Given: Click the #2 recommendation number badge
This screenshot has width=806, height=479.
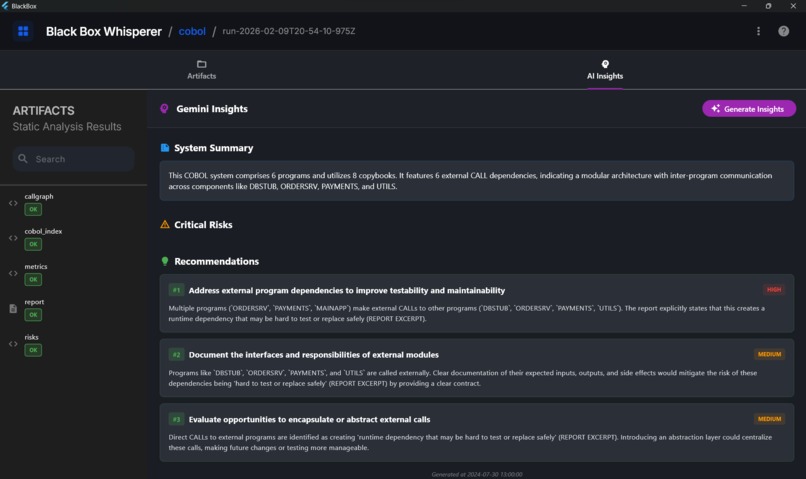Looking at the screenshot, I should 176,355.
